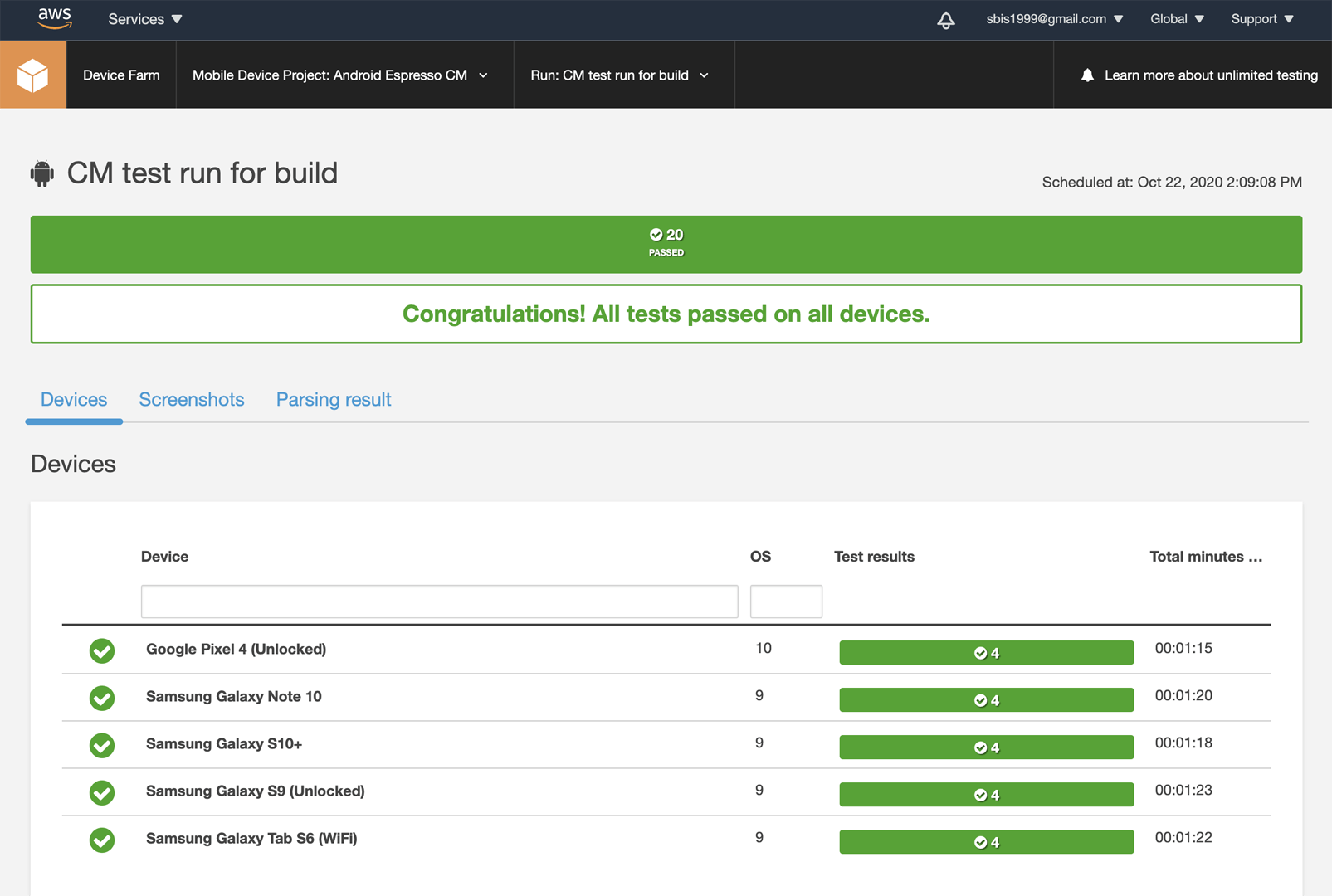Open the Global region dropdown

[1177, 19]
